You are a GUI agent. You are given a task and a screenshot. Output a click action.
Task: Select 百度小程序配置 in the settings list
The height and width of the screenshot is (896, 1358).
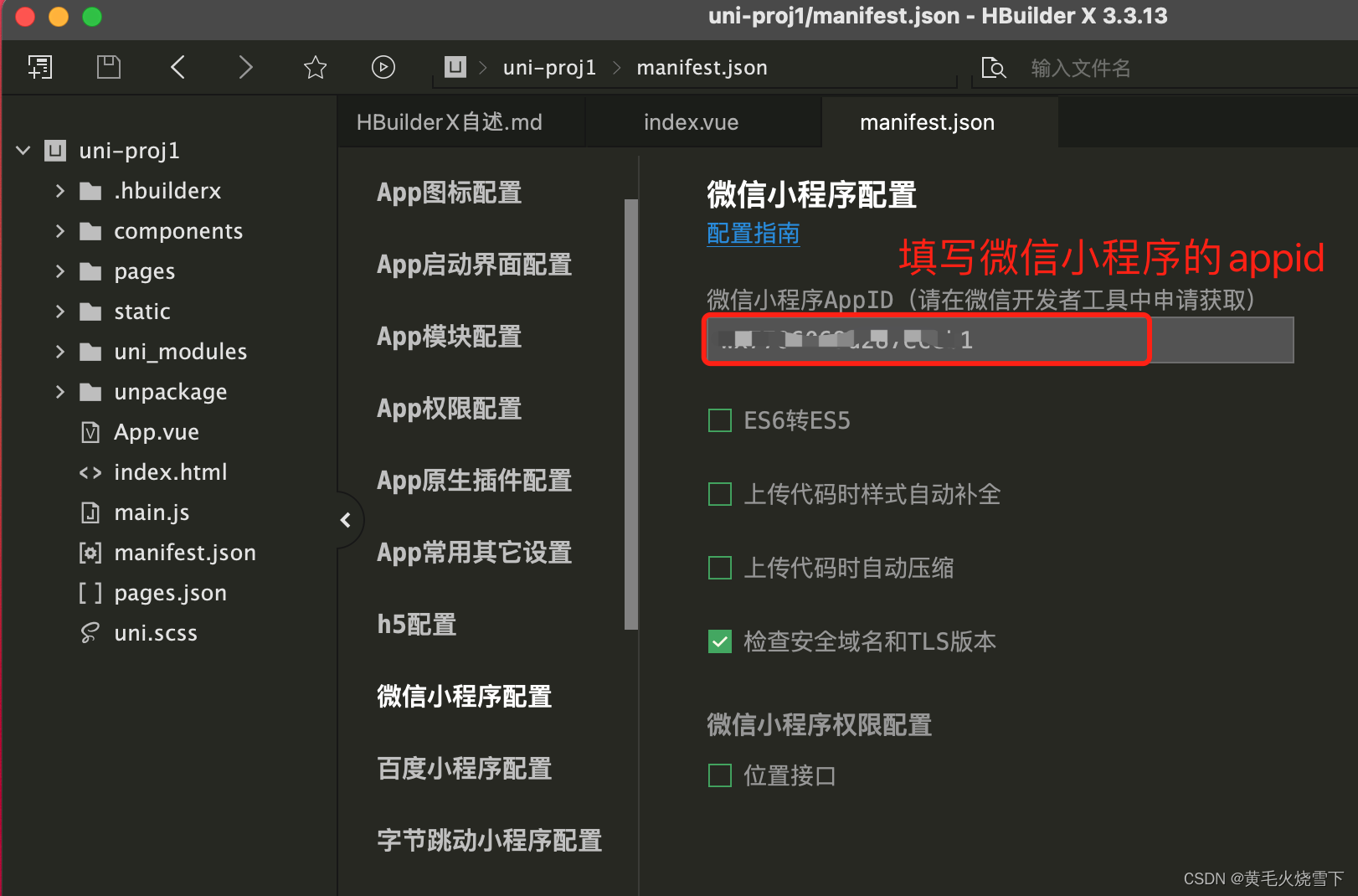click(464, 768)
